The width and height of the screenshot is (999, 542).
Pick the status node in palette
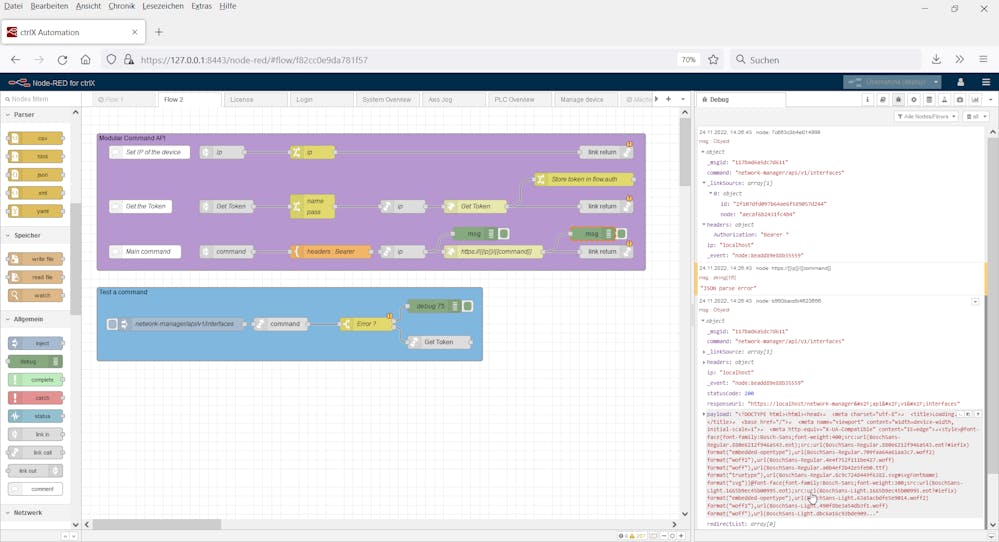pyautogui.click(x=36, y=416)
